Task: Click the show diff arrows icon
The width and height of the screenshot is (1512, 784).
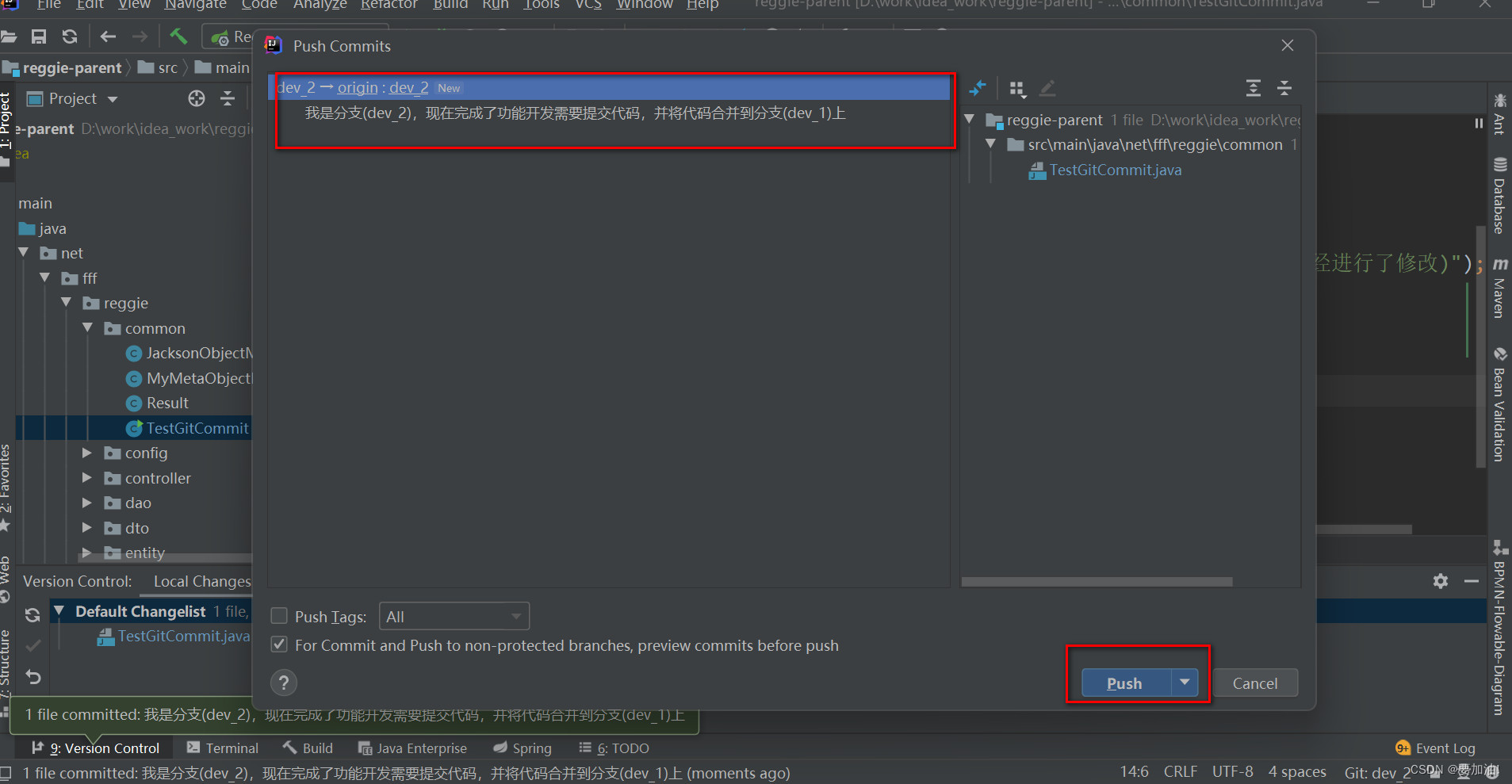Action: click(x=978, y=88)
